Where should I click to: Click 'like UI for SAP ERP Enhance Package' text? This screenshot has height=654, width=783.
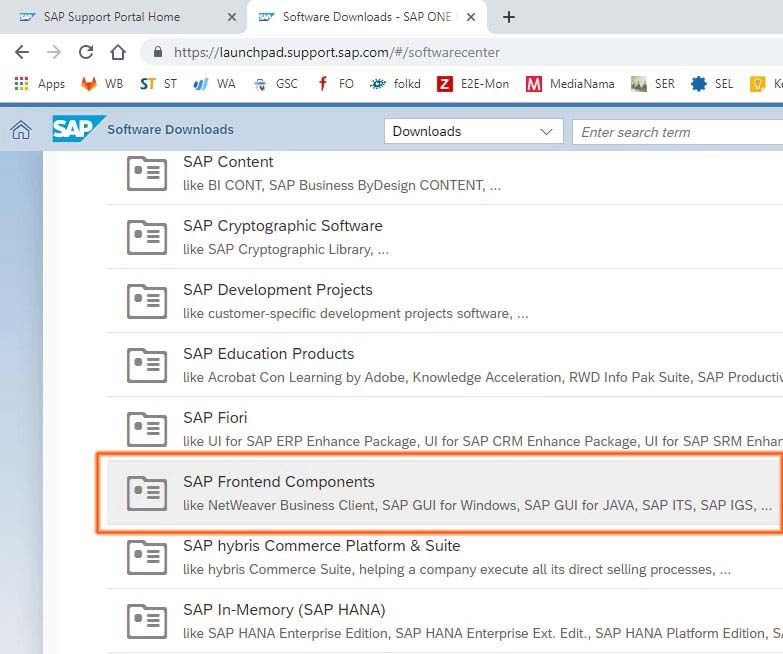(x=483, y=441)
